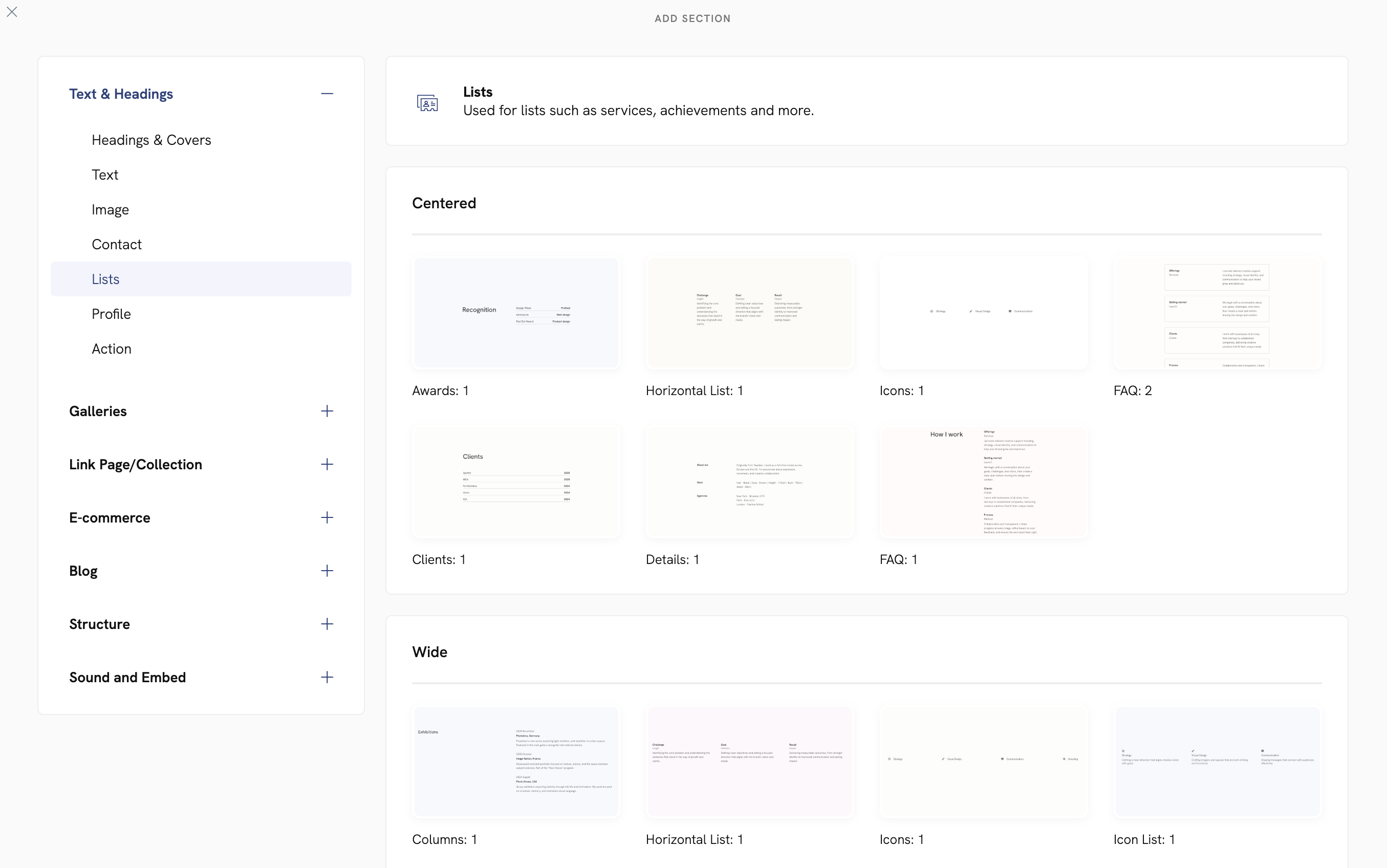This screenshot has width=1387, height=868.
Task: Pick the FAQ: 2 layout thumbnail
Action: point(1217,313)
